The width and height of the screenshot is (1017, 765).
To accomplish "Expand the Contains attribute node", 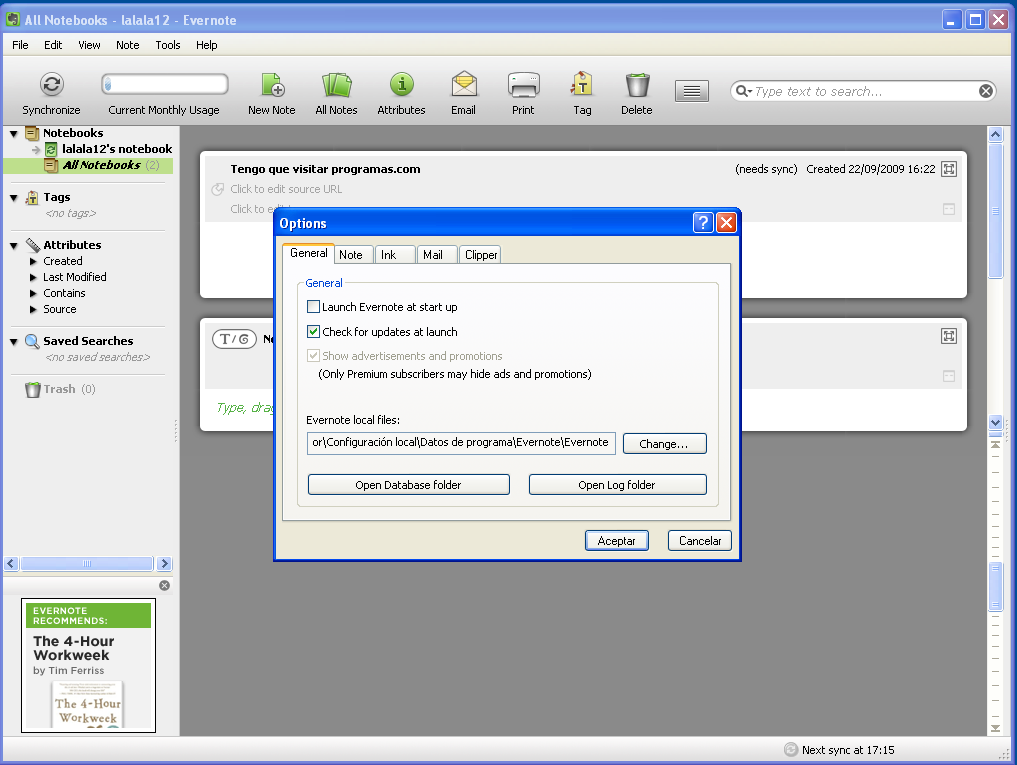I will point(33,293).
